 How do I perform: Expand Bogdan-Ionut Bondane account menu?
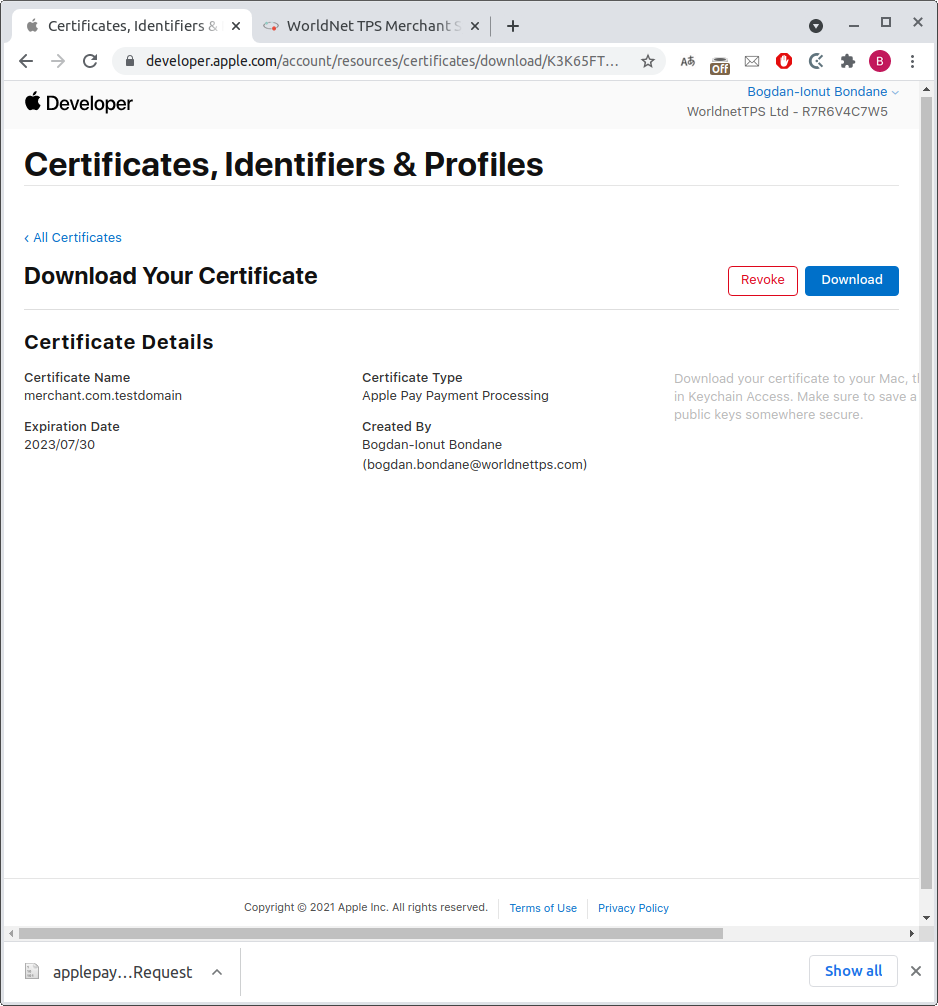coord(822,92)
